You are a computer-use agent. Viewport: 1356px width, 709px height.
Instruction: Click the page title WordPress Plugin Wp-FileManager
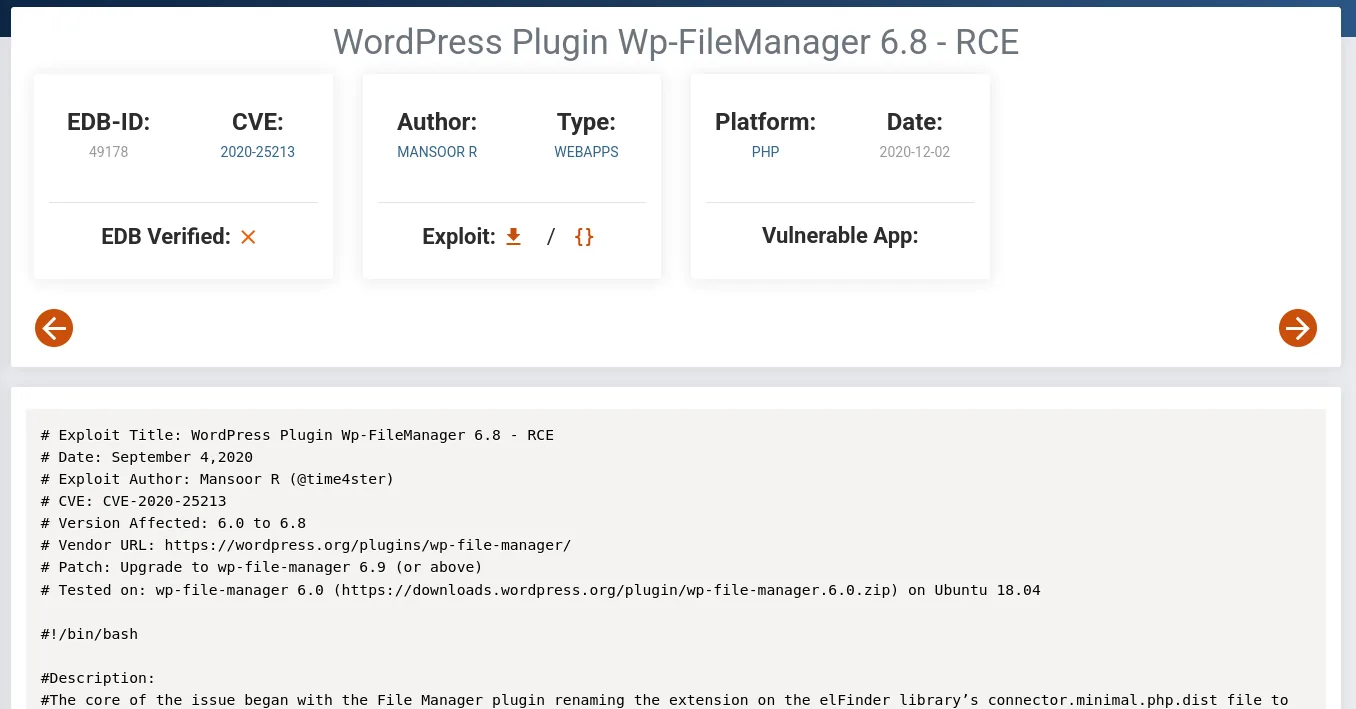coord(676,42)
